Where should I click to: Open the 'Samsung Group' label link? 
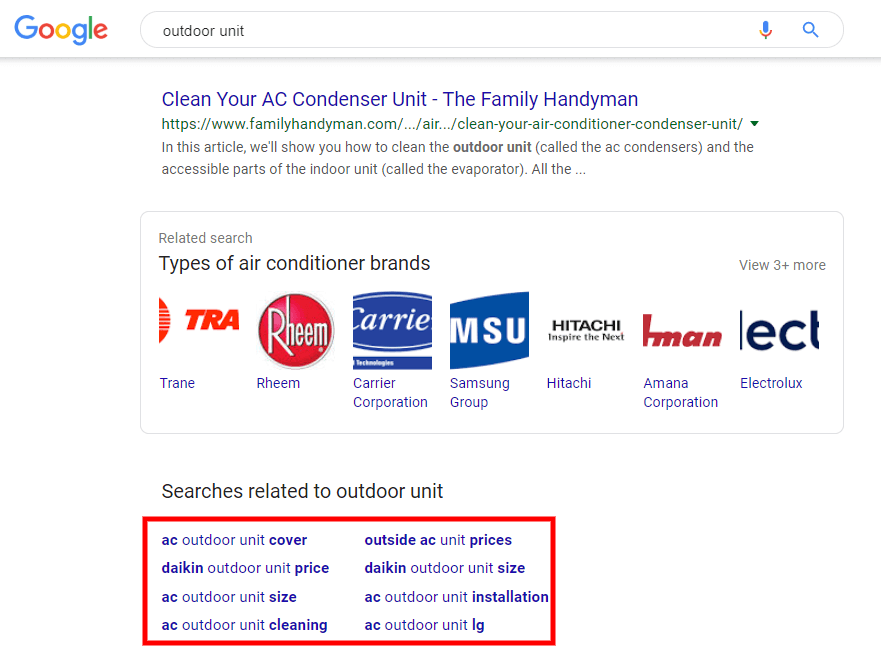point(480,393)
